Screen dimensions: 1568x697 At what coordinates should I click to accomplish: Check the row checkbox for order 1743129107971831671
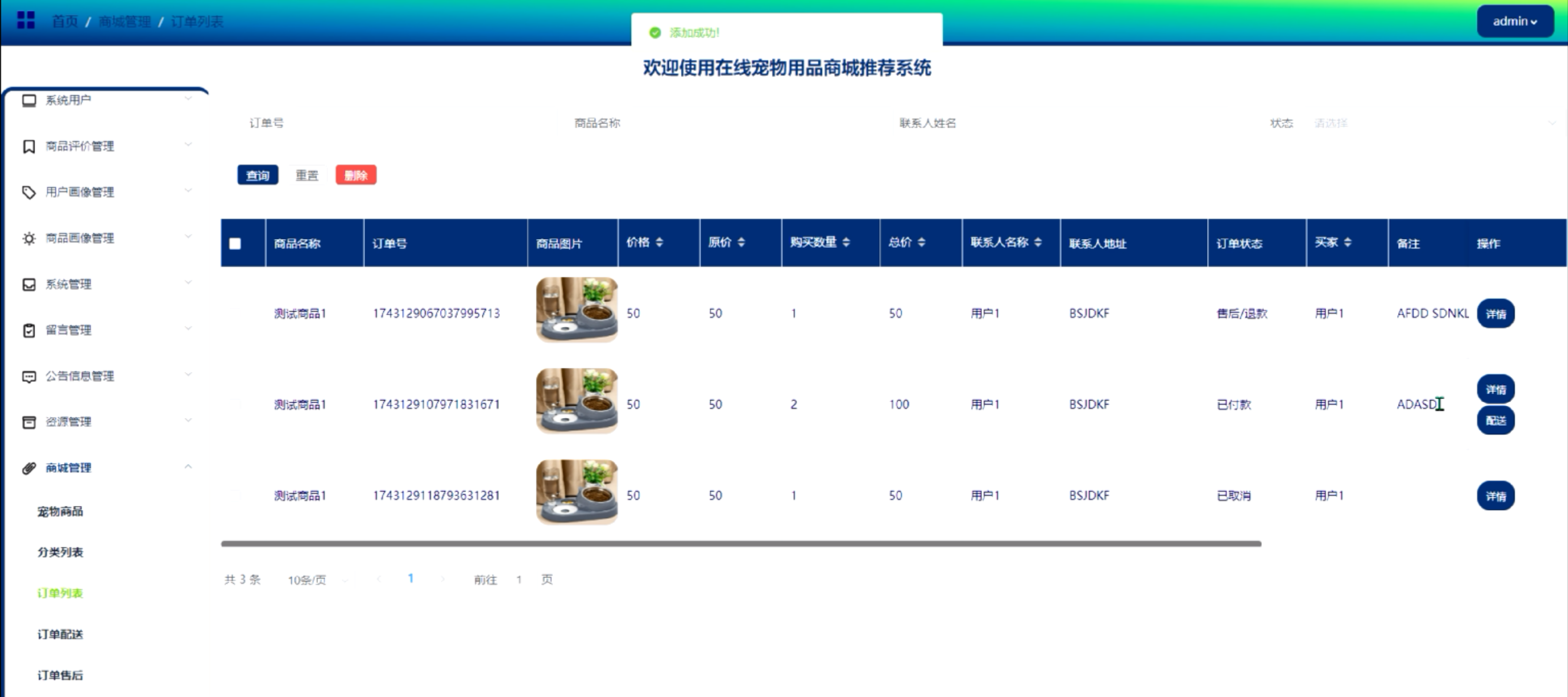click(235, 404)
